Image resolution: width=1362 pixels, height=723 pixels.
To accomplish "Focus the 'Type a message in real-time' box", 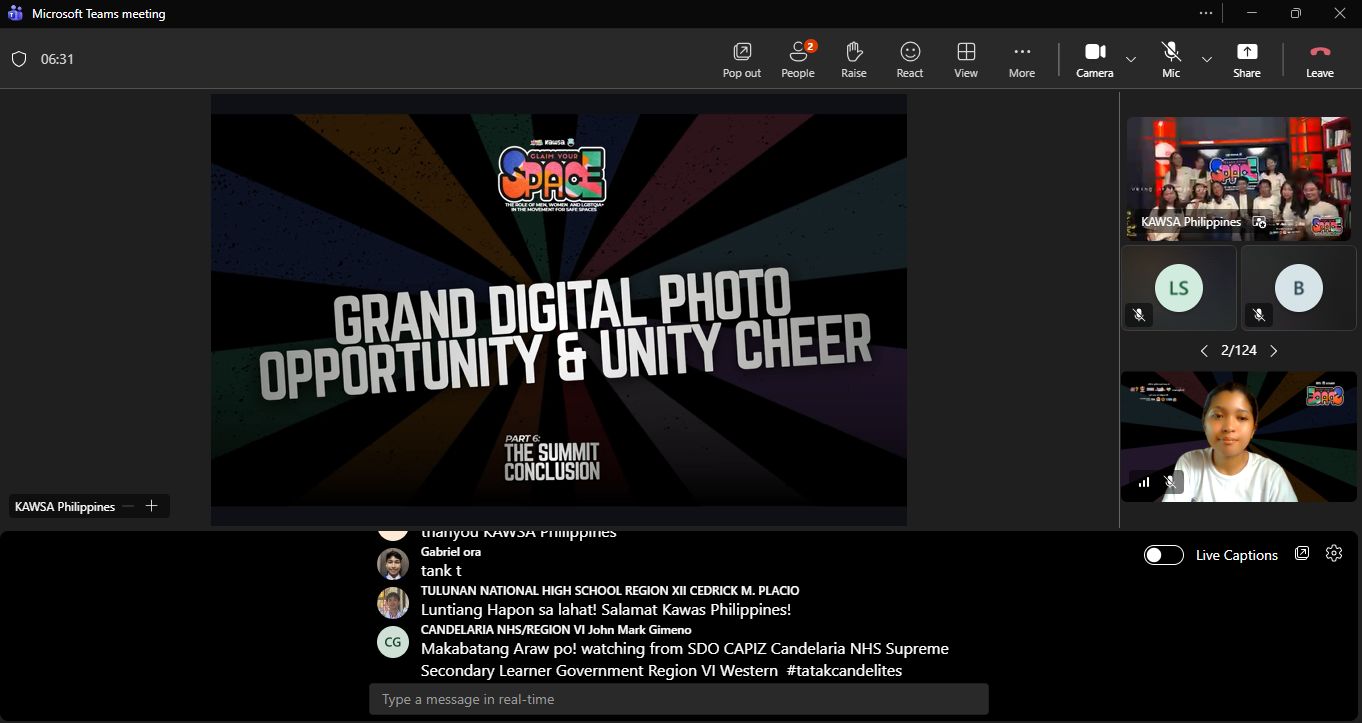I will (679, 699).
